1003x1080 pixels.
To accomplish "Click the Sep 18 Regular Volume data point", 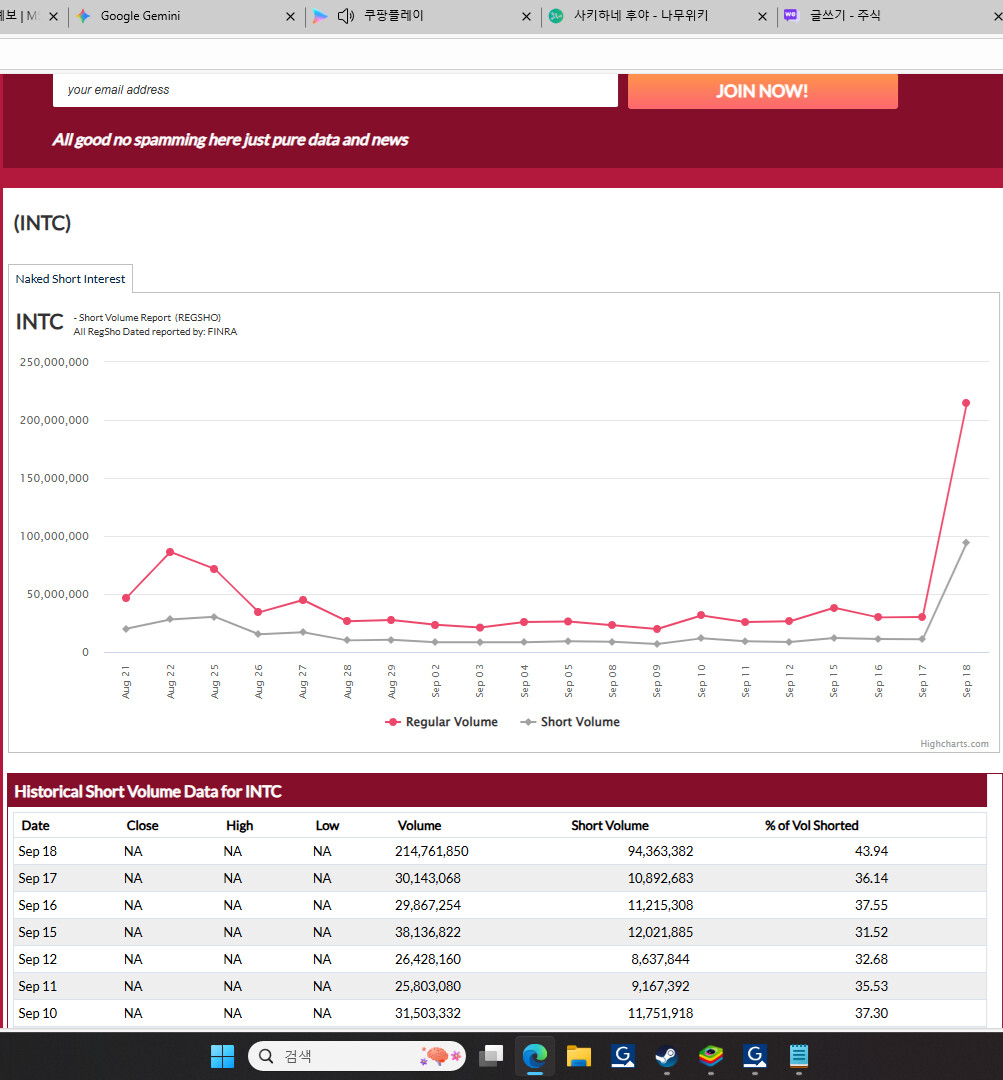I will (966, 403).
